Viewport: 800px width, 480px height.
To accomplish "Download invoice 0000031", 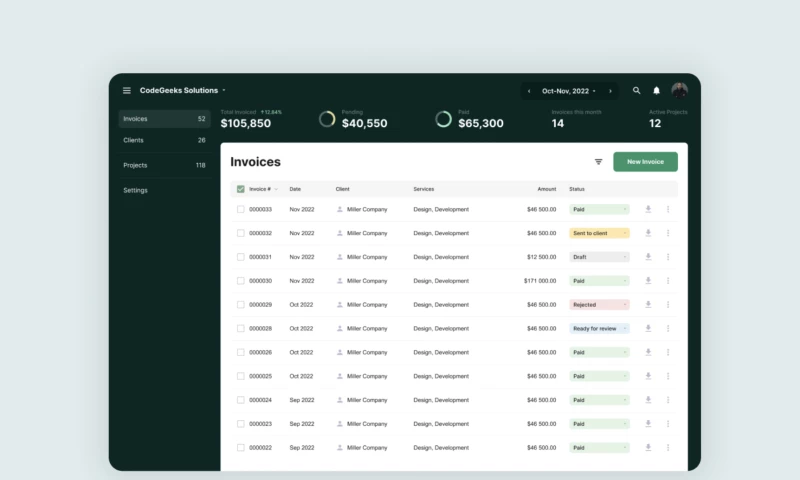I will coord(648,257).
